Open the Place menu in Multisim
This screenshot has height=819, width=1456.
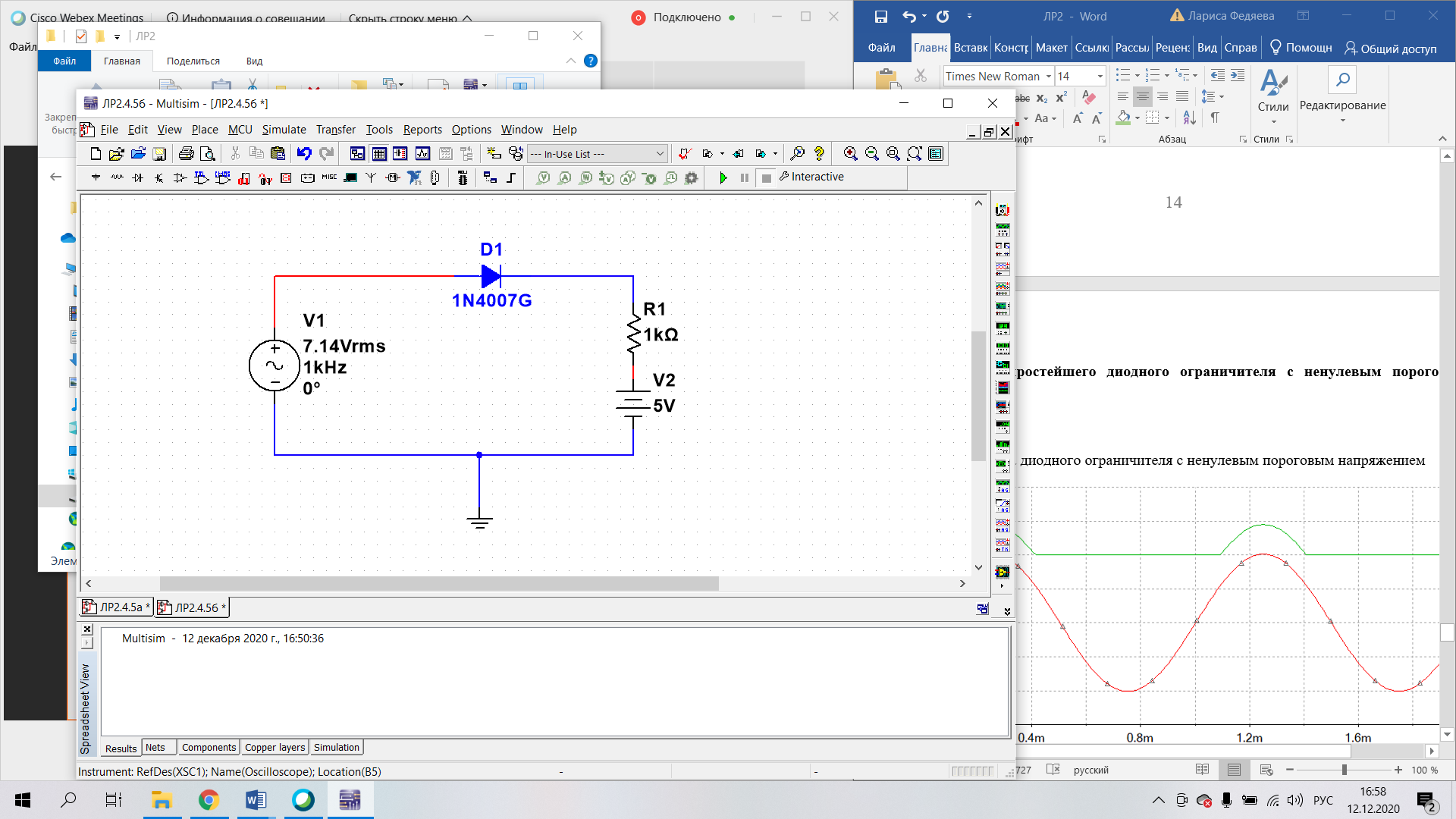click(x=205, y=130)
